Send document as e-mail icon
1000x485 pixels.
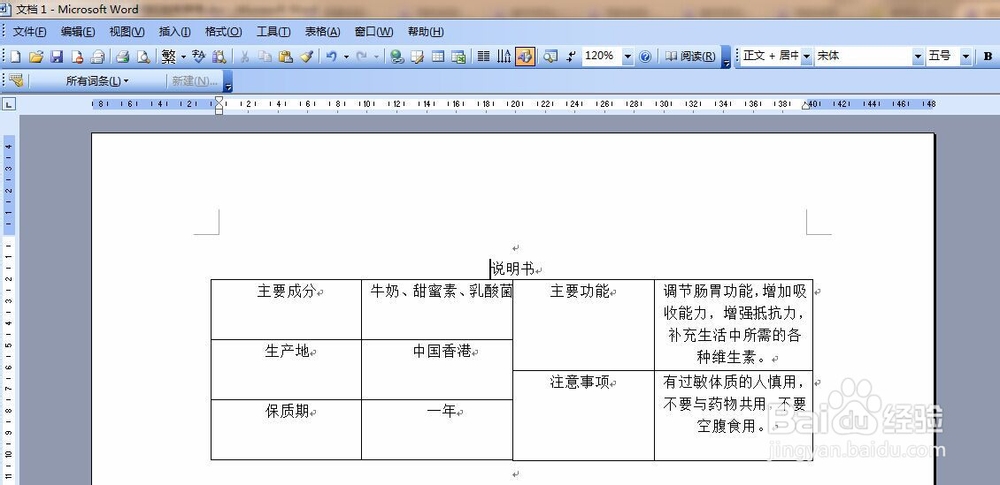point(97,57)
